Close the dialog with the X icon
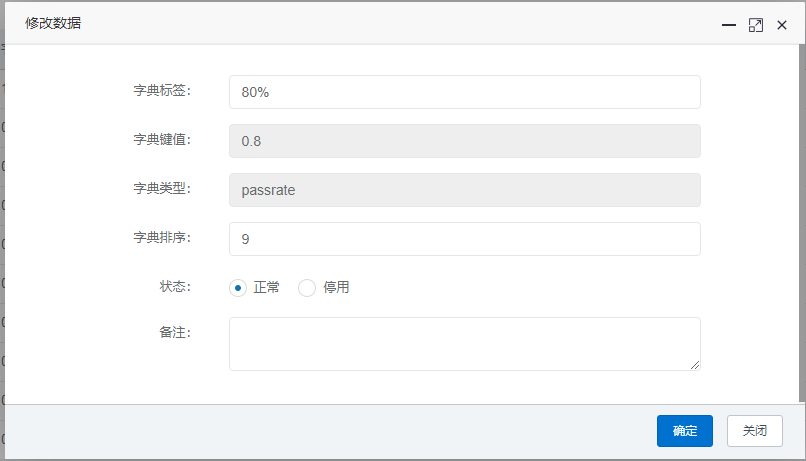The width and height of the screenshot is (806, 461). tap(782, 25)
